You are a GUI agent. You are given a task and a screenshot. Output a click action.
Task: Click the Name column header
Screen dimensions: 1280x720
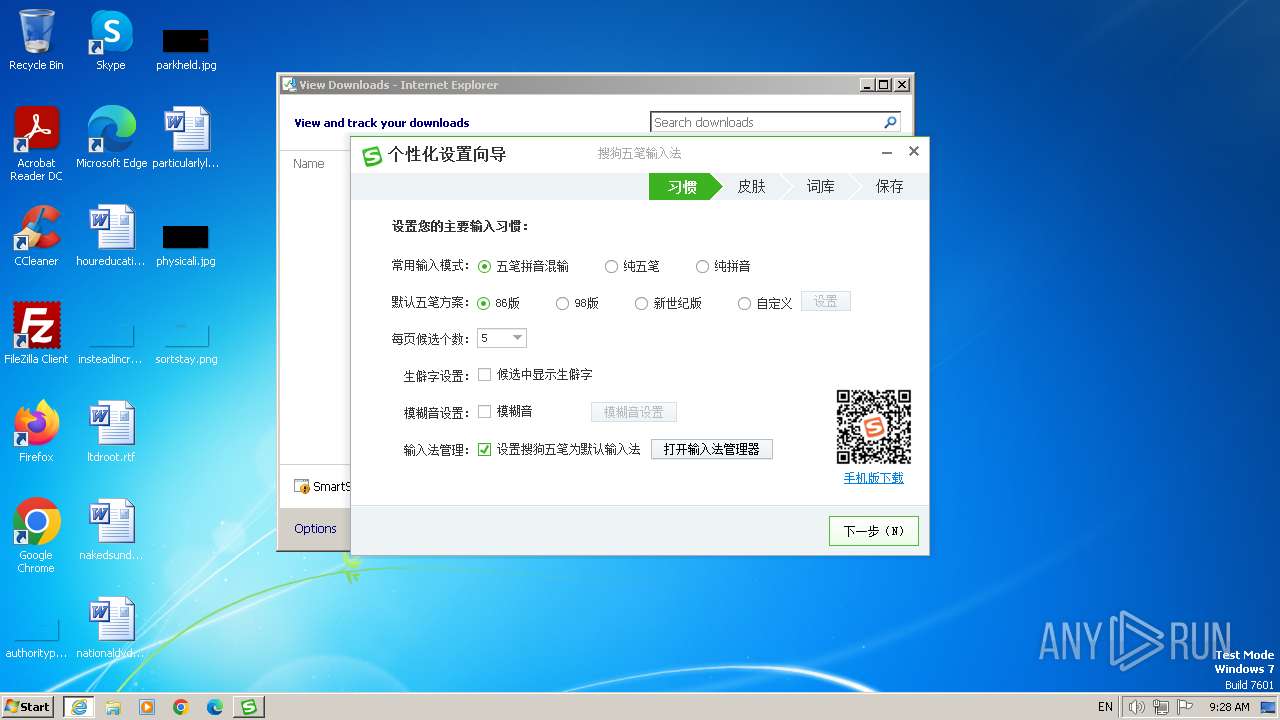[x=309, y=163]
